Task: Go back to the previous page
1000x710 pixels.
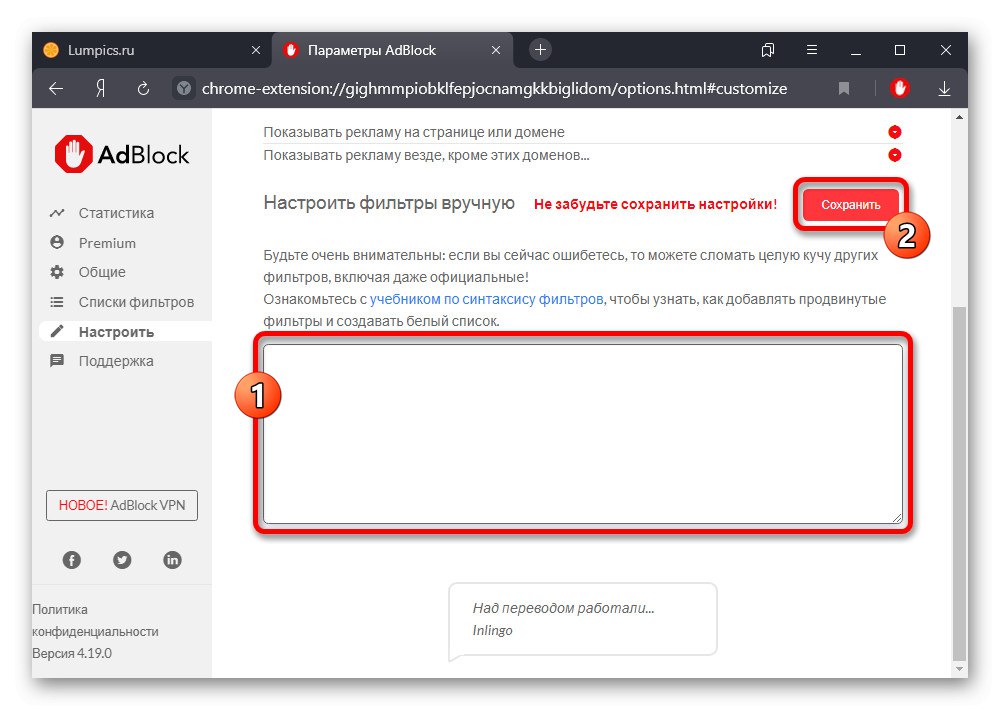Action: pos(56,89)
